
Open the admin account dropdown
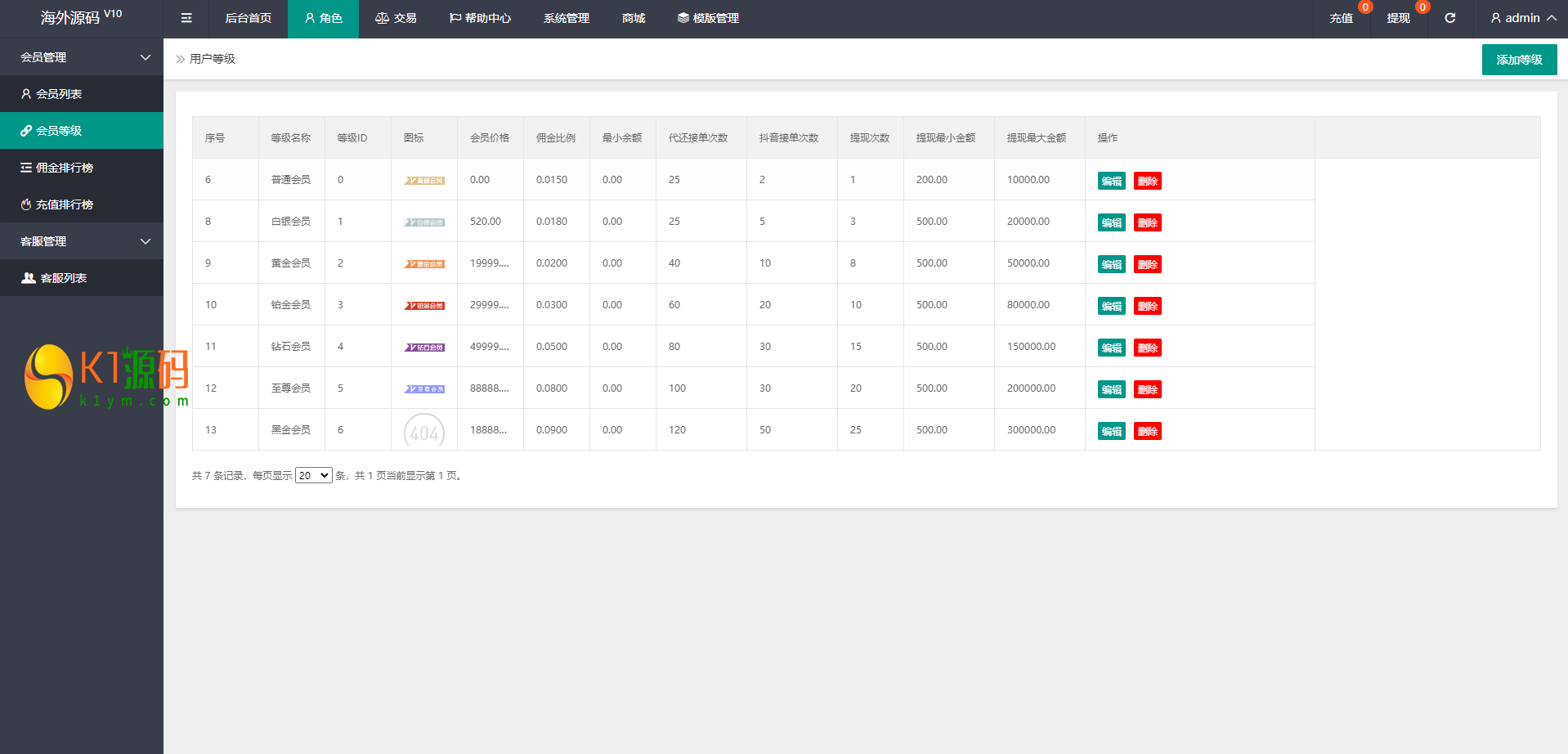[x=1522, y=18]
